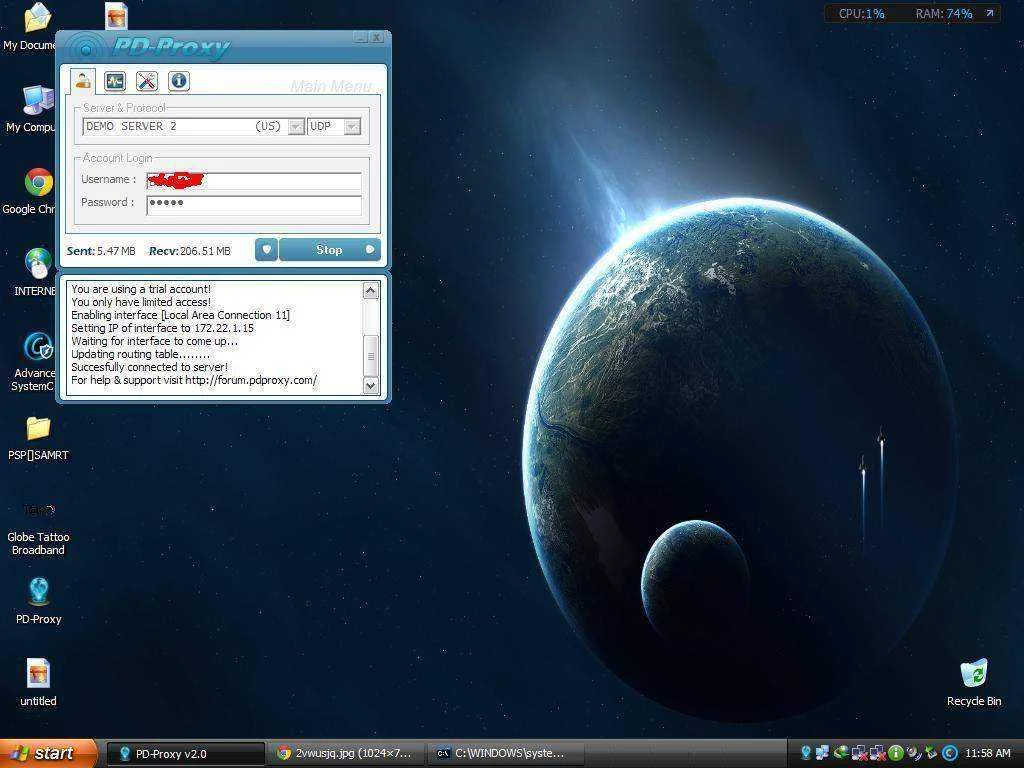The height and width of the screenshot is (768, 1024).
Task: Click the second disconnected network tray icon
Action: (878, 753)
